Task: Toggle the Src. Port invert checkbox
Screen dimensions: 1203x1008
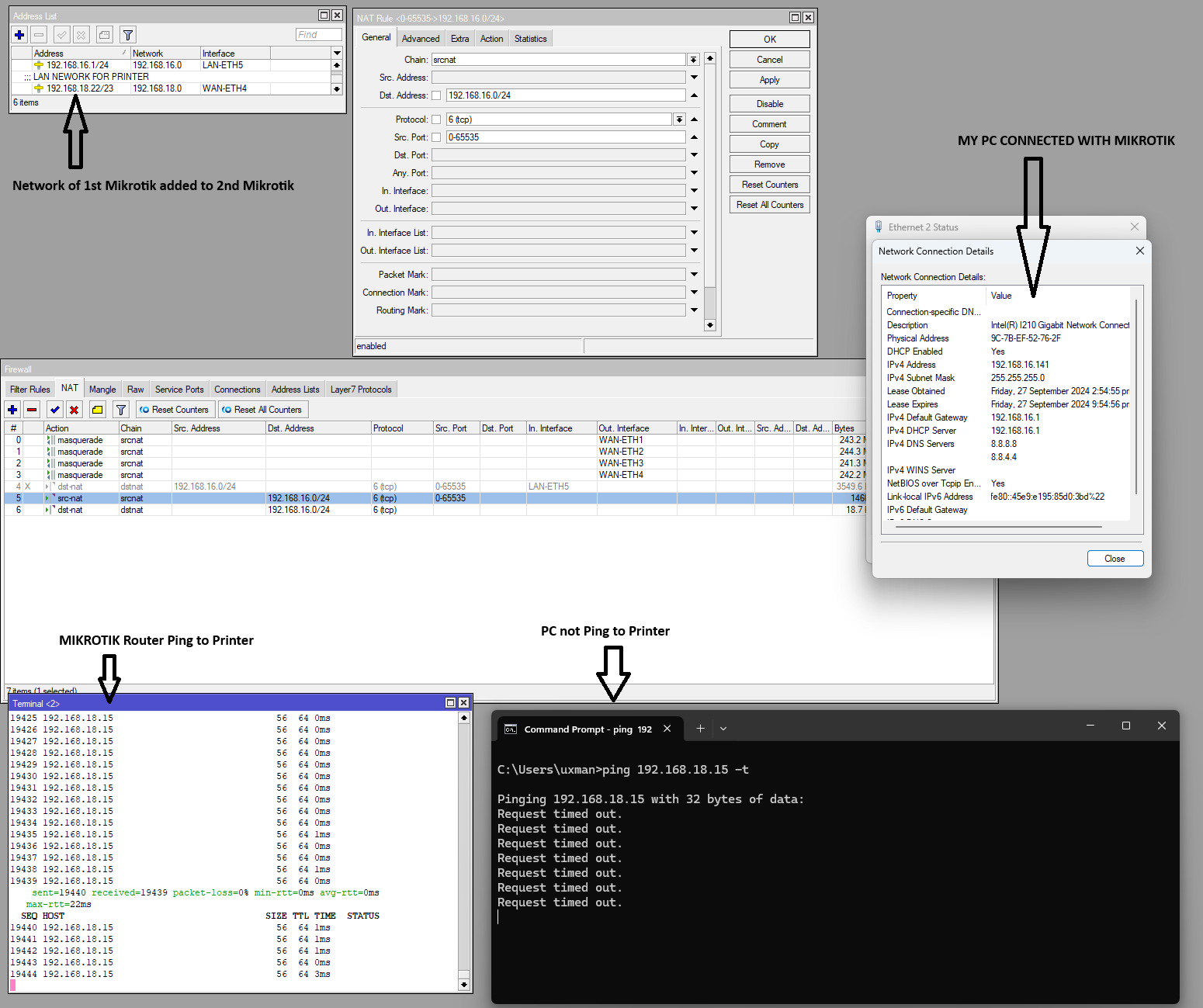Action: (436, 137)
